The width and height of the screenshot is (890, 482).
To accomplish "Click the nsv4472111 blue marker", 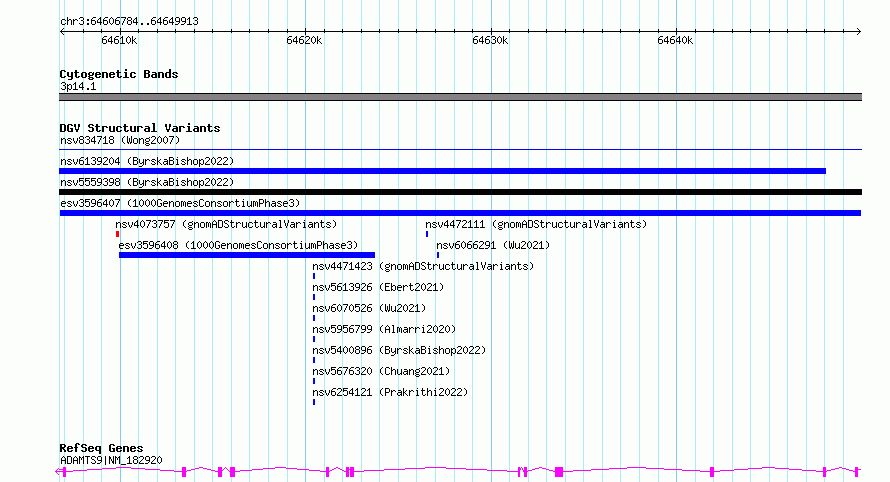I will coord(427,234).
